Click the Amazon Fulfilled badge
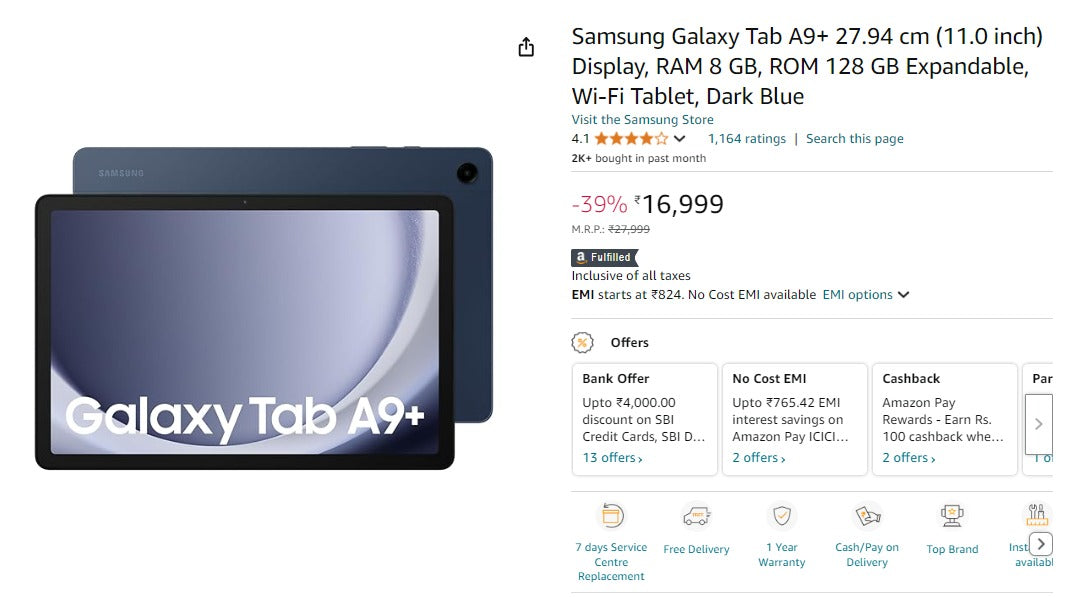Viewport: 1072px width, 597px height. tap(604, 257)
